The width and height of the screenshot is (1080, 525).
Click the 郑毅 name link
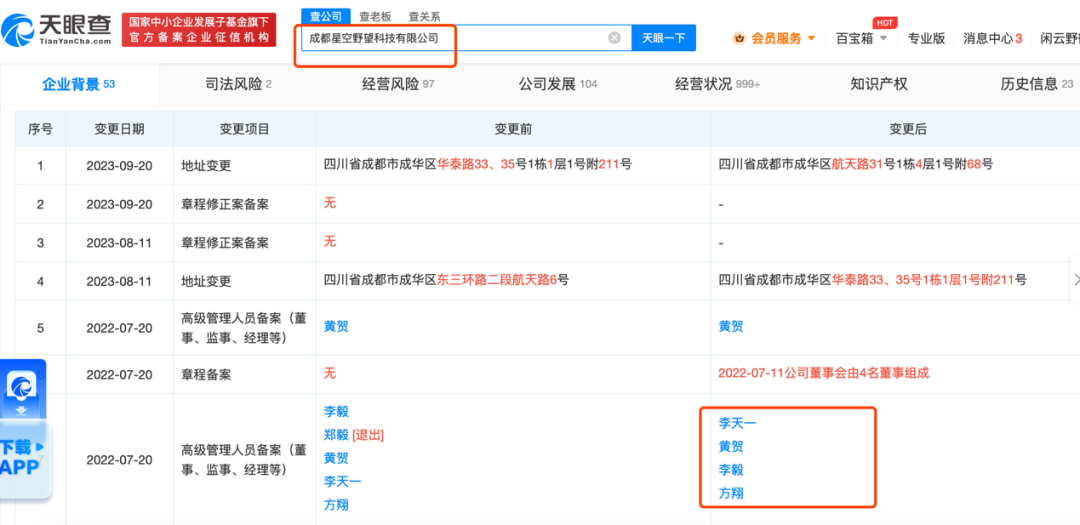(336, 435)
